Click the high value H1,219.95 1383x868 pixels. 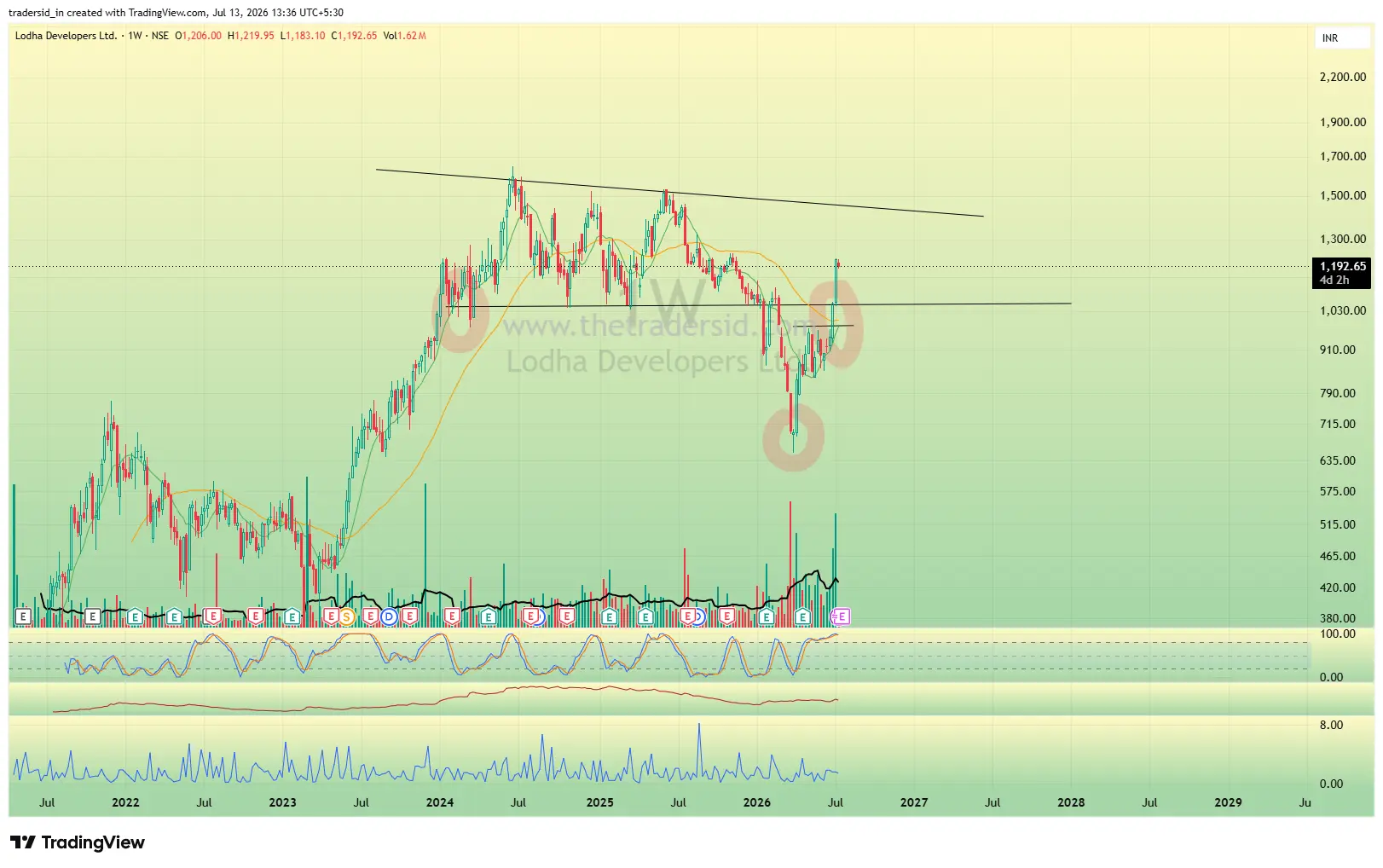(251, 36)
